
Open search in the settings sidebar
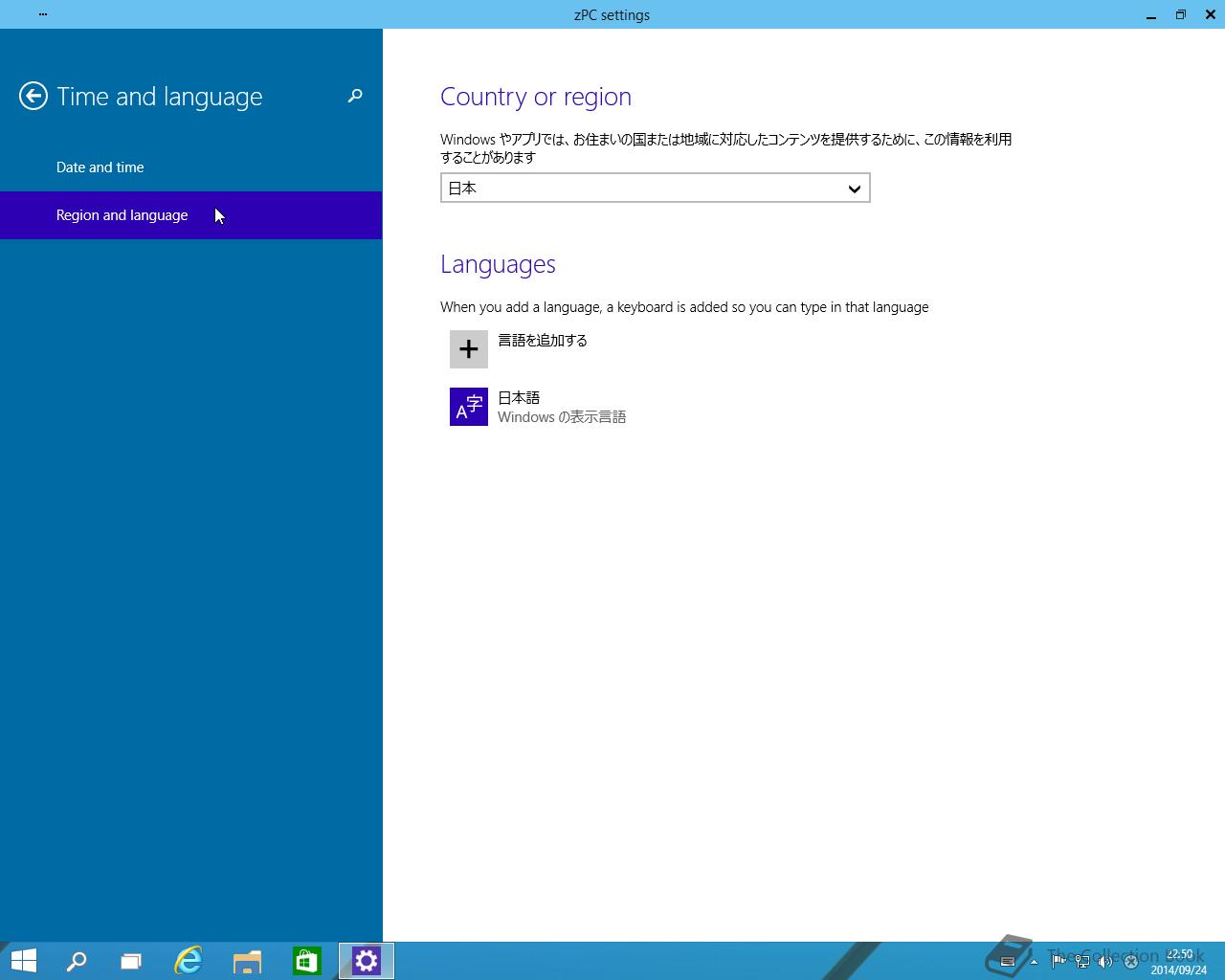click(x=355, y=96)
